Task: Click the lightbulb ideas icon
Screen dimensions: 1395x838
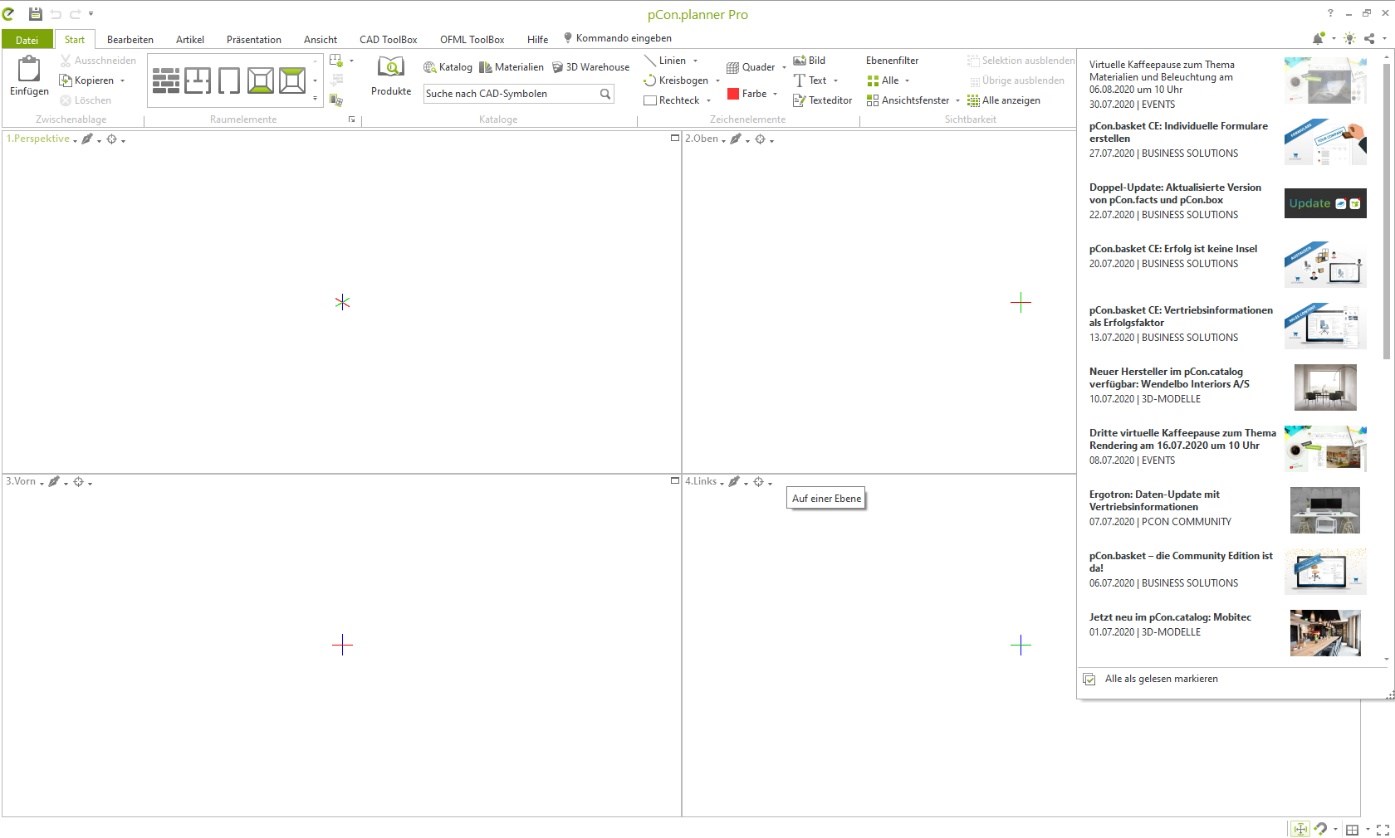Action: [x=1349, y=38]
